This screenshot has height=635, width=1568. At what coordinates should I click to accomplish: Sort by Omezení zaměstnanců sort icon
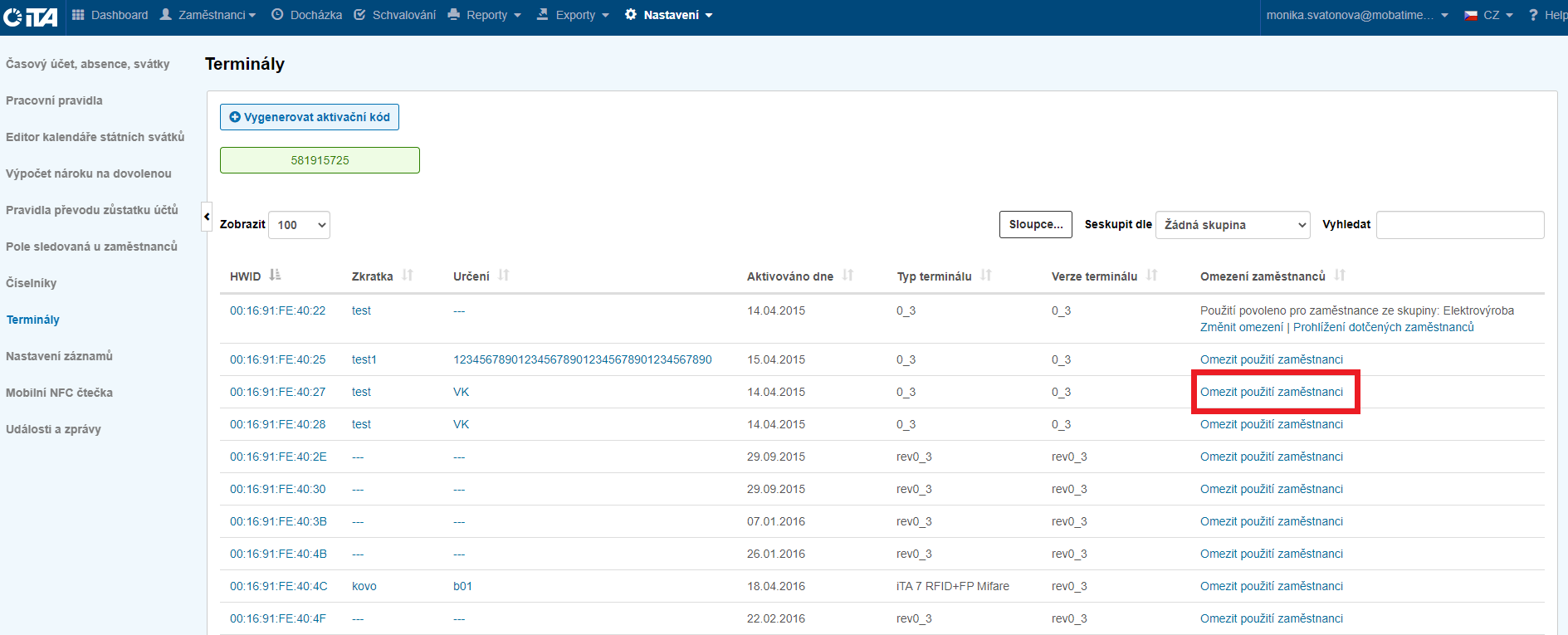1340,276
